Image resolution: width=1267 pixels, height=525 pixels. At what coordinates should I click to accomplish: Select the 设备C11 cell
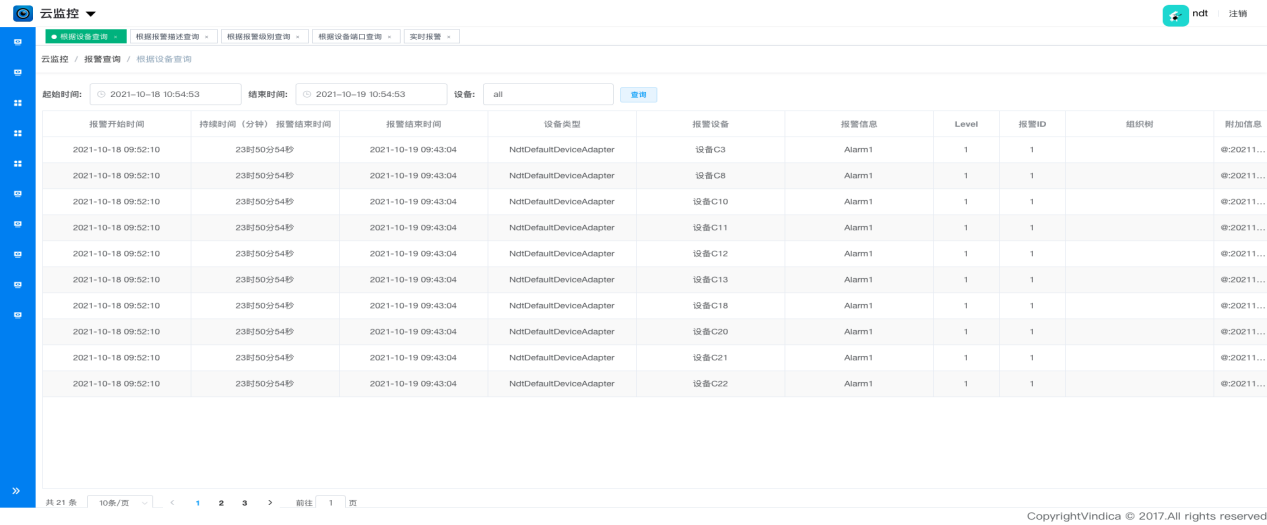(710, 228)
